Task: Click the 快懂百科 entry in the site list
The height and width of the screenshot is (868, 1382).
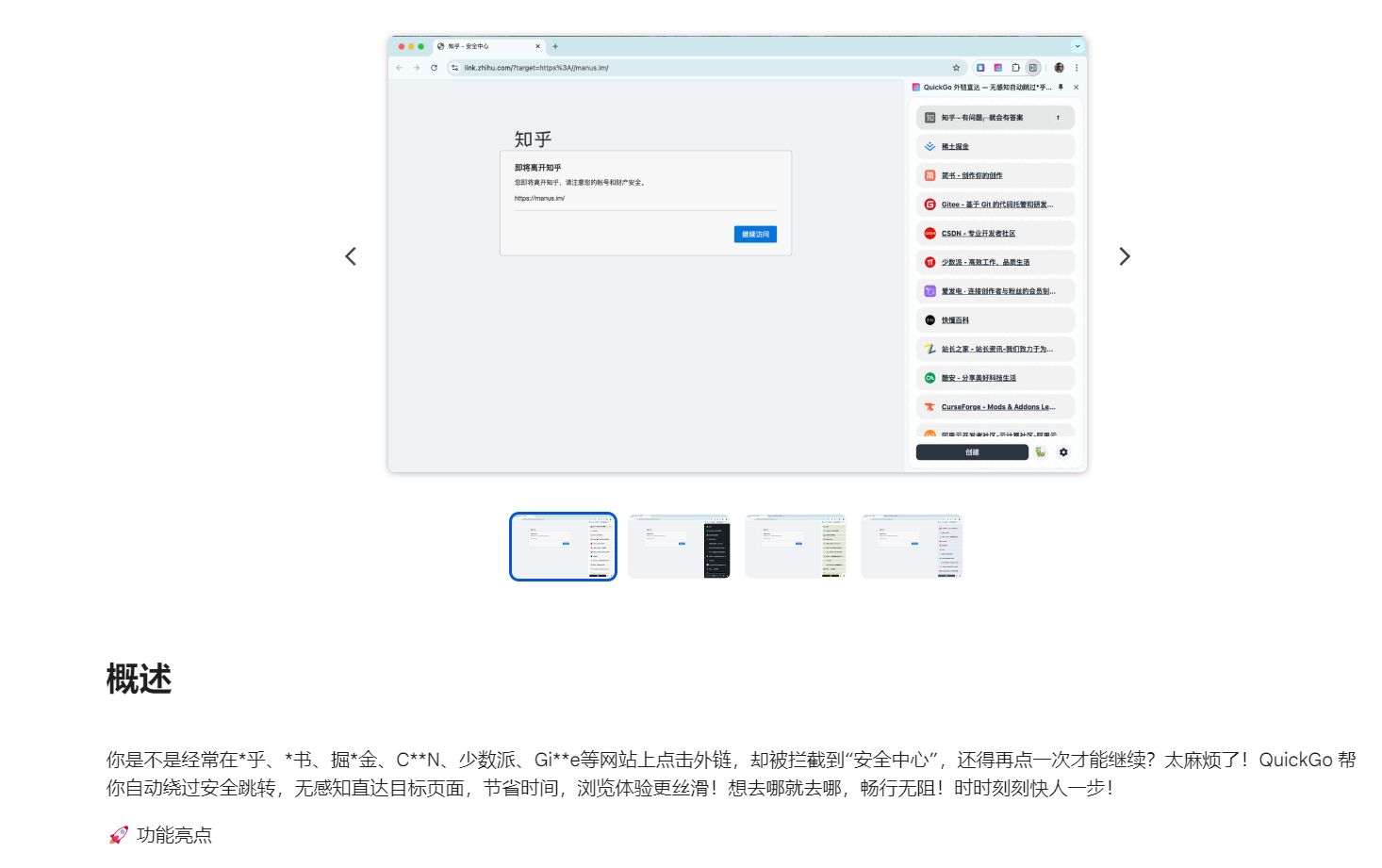Action: point(995,320)
